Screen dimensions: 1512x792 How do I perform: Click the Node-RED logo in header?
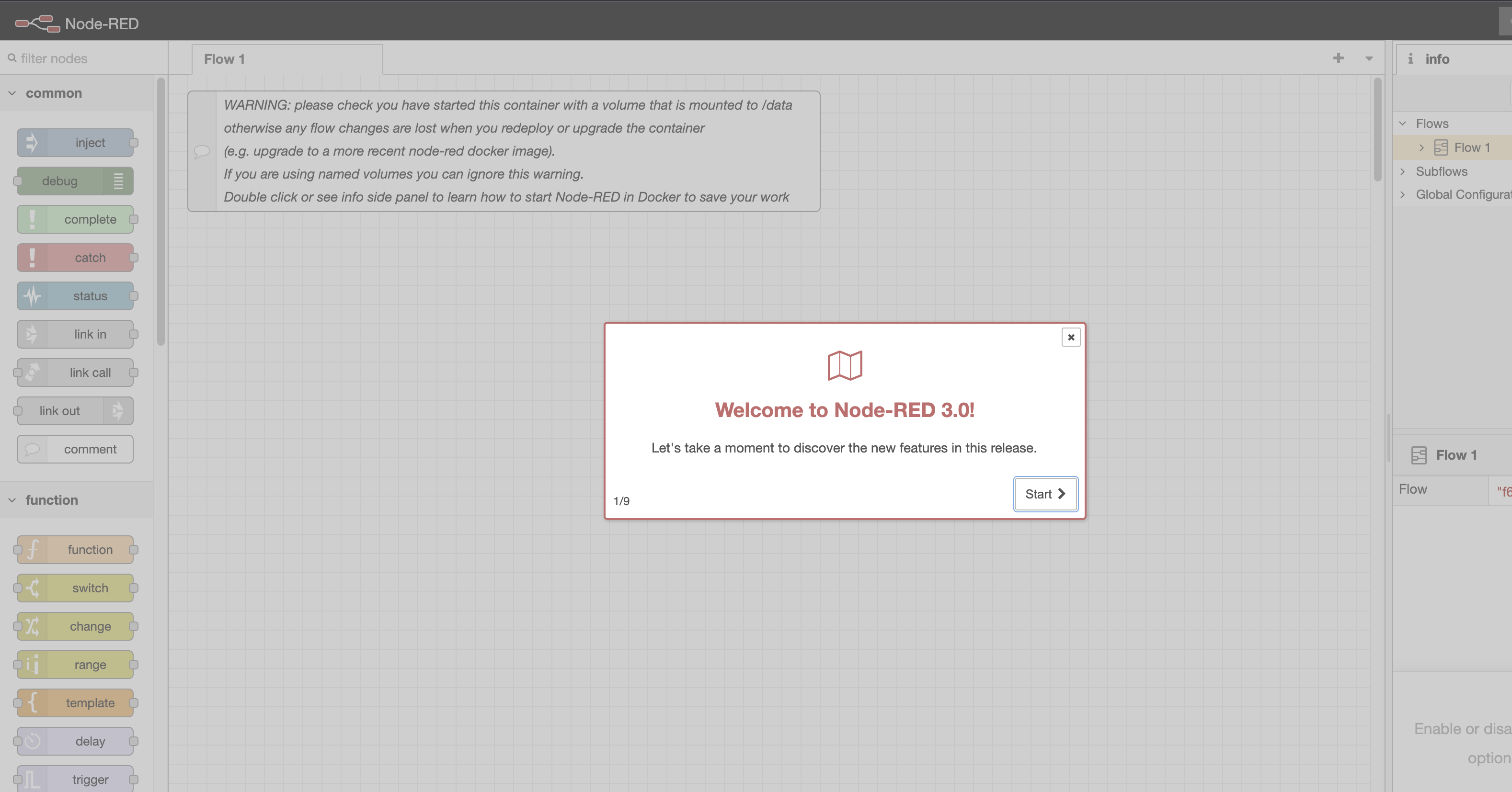point(37,23)
